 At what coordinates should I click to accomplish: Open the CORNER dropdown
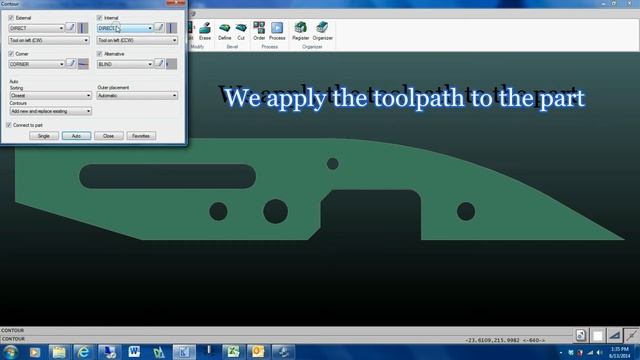tap(37, 64)
